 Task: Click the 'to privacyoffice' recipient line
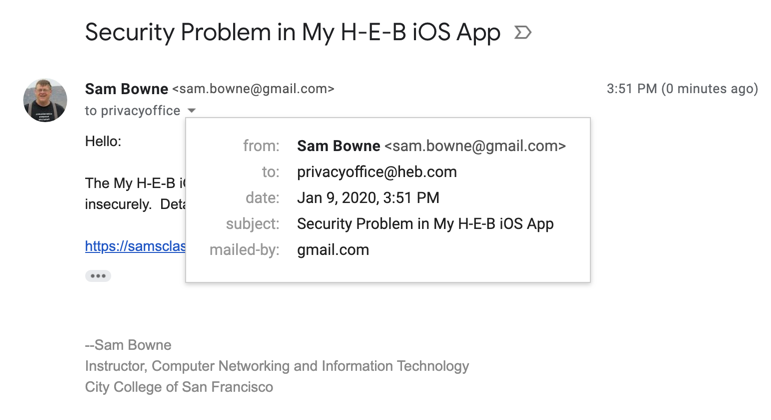pos(133,111)
